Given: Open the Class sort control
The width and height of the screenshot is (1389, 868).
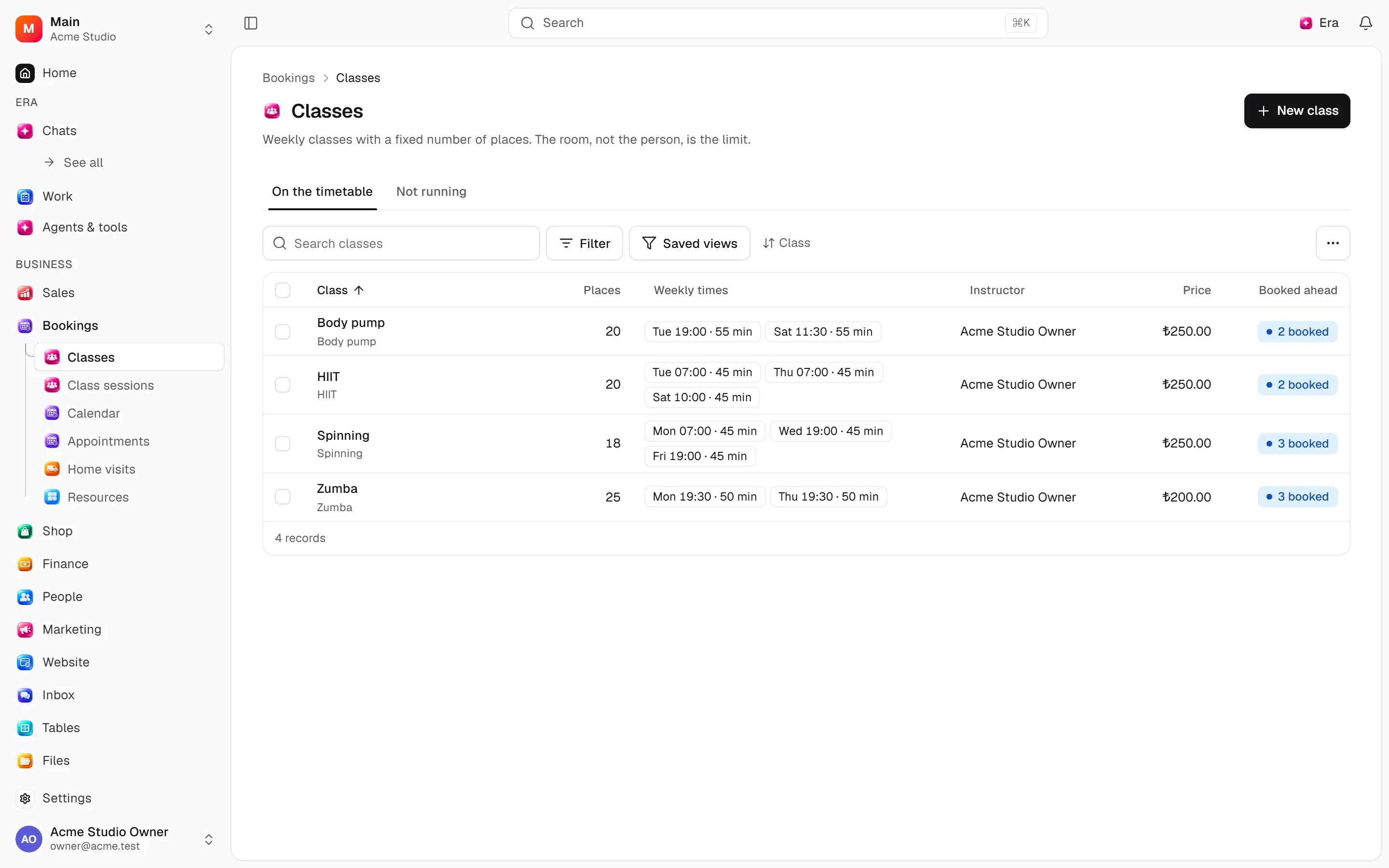Looking at the screenshot, I should (786, 243).
